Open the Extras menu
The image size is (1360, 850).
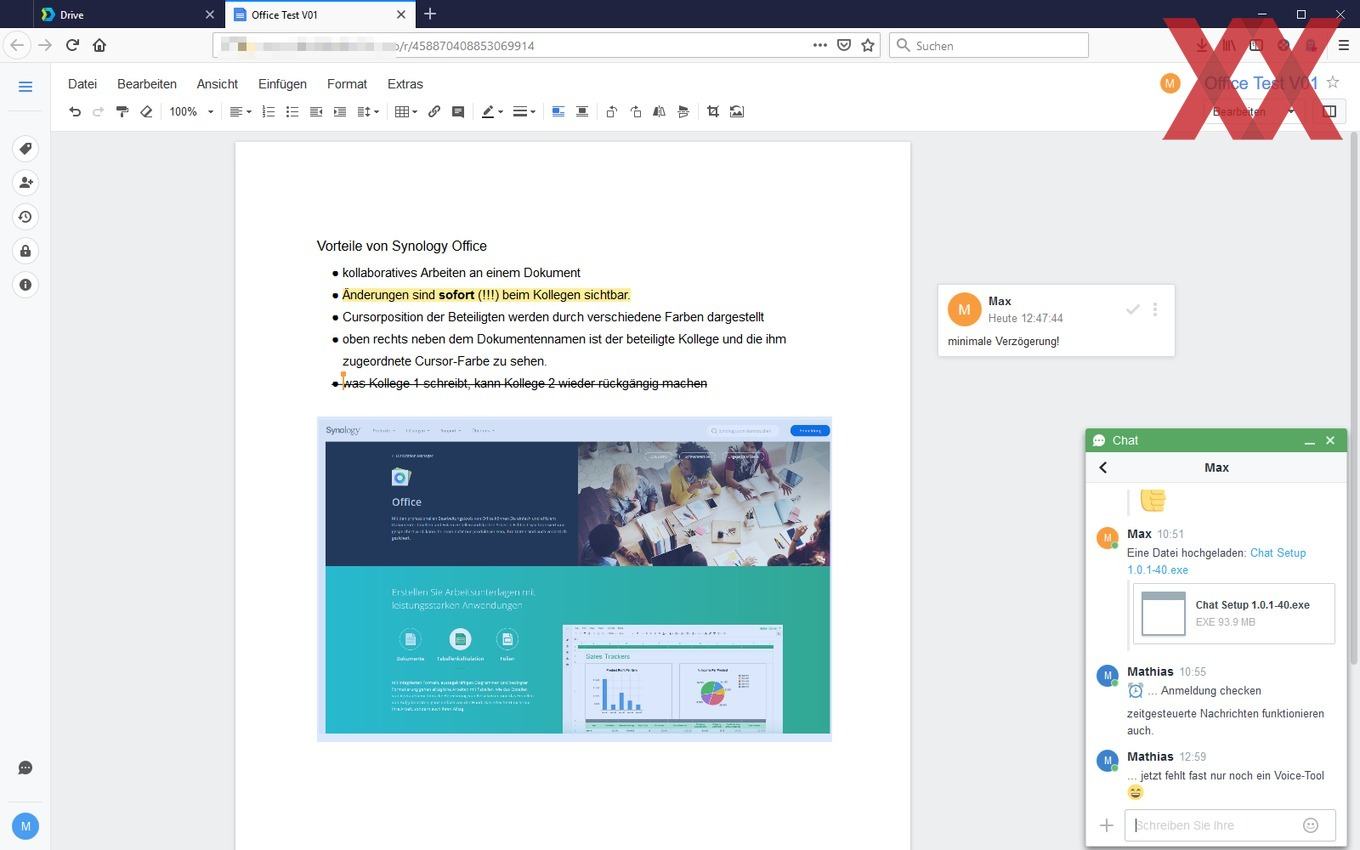(x=405, y=84)
